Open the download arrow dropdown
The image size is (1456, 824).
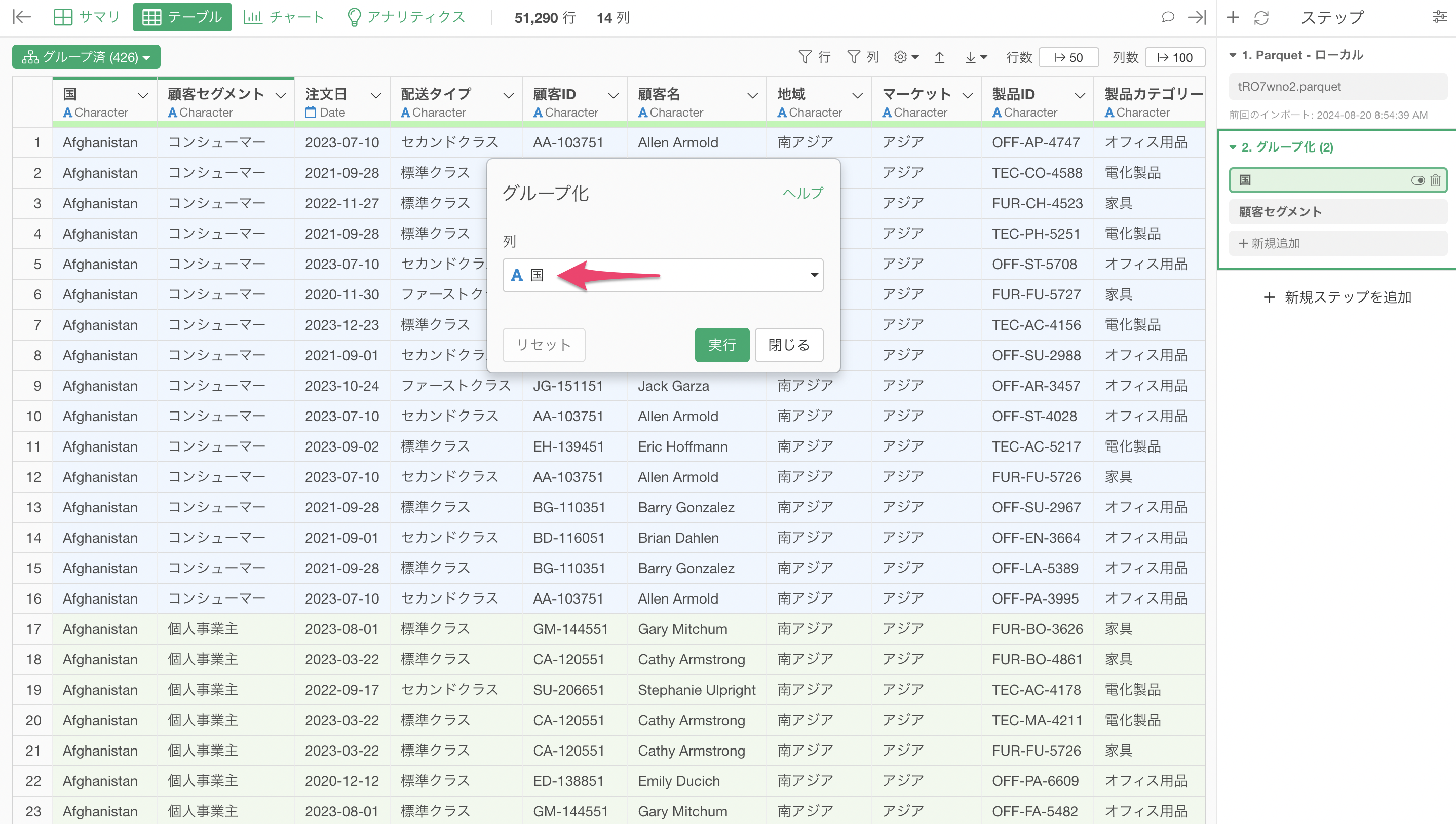(976, 57)
